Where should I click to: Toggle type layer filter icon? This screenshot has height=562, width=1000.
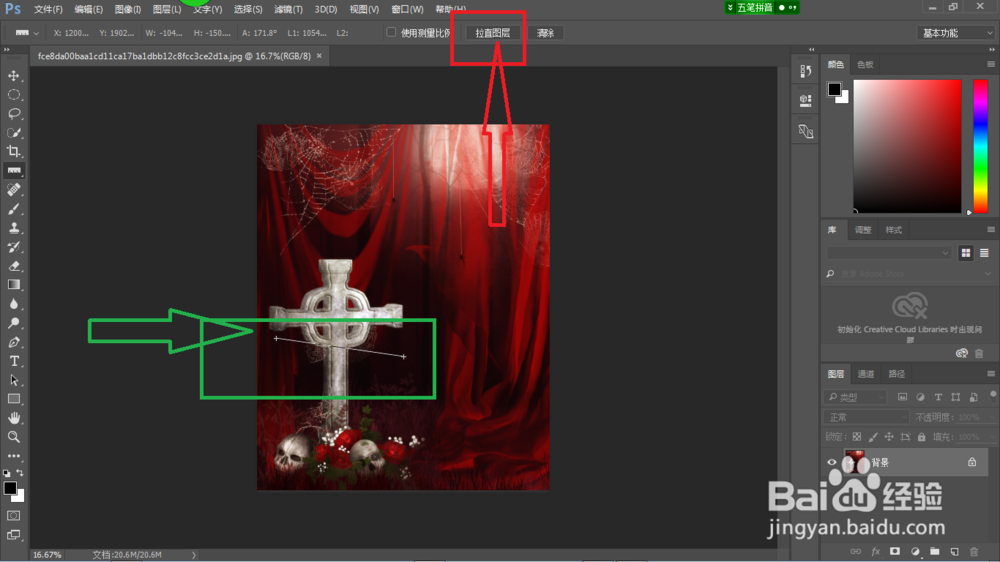pos(938,397)
